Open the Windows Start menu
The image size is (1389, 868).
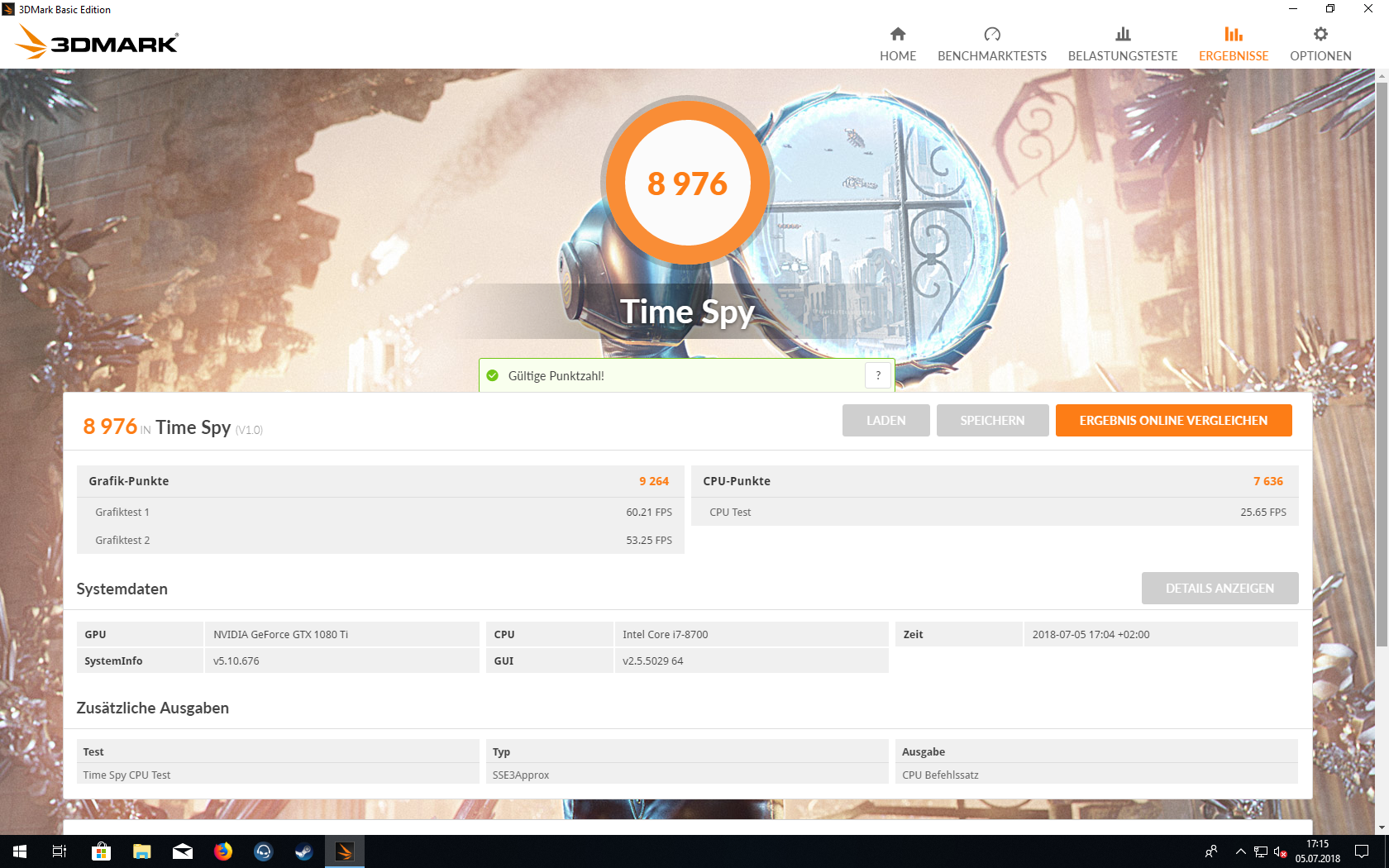click(x=20, y=851)
